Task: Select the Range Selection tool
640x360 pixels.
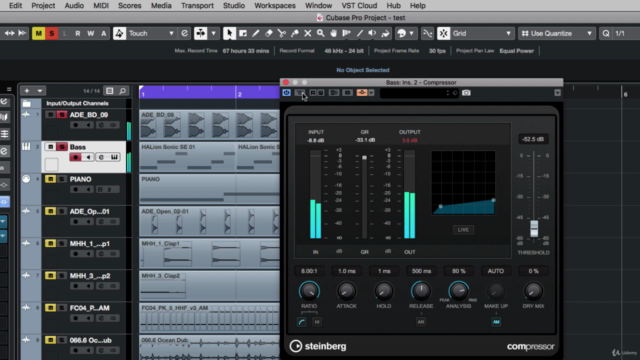Action: point(243,33)
